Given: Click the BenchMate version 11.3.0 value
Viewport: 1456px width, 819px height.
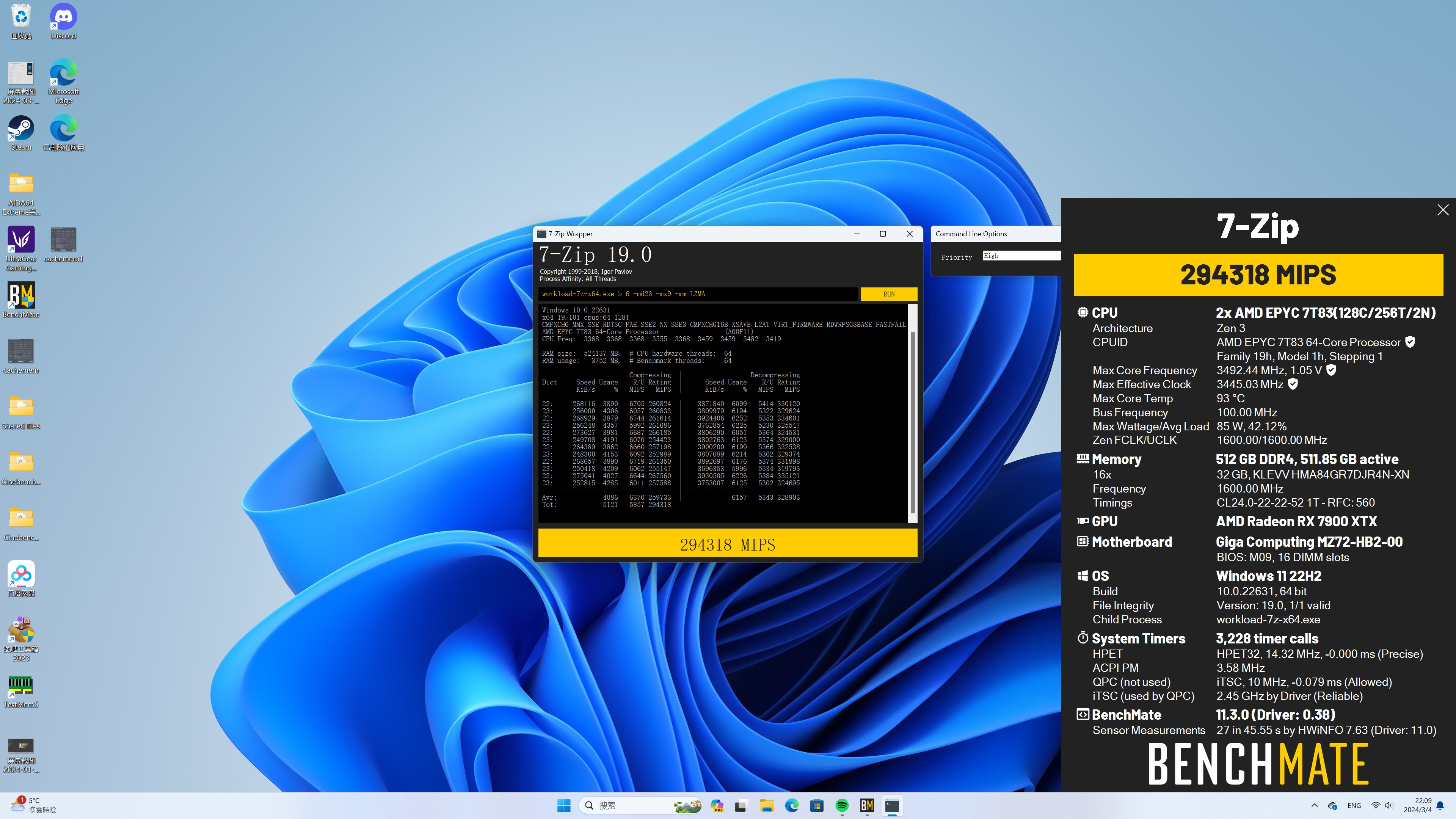Looking at the screenshot, I should click(x=1276, y=715).
